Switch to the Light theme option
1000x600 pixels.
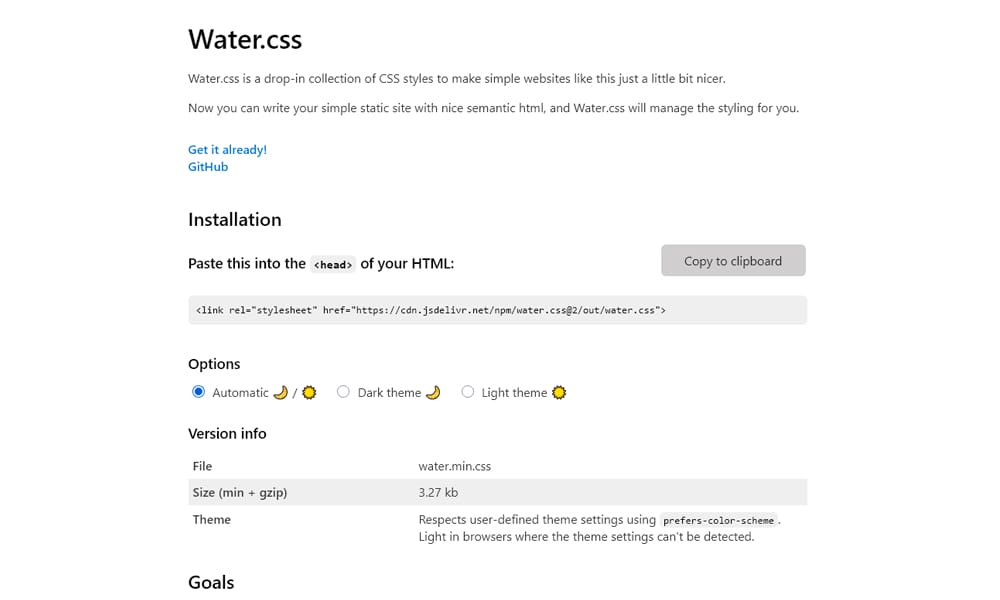point(468,391)
